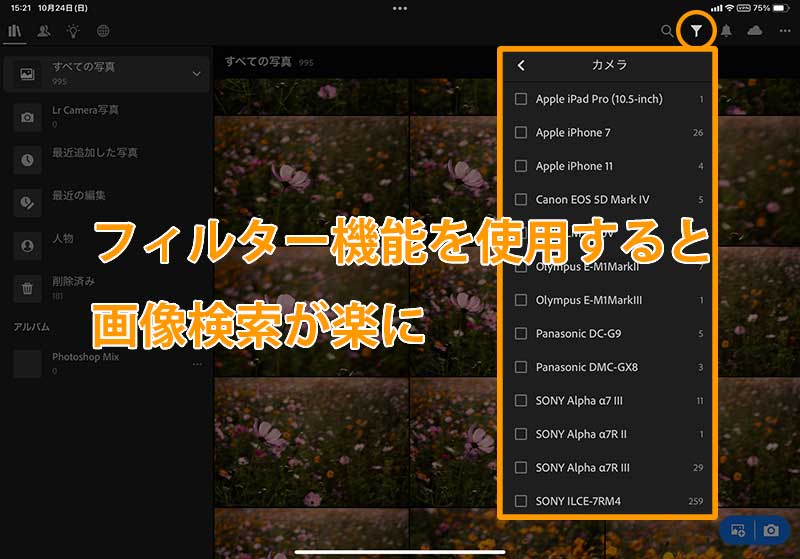Select すべての写真 in the sidebar

(x=106, y=74)
